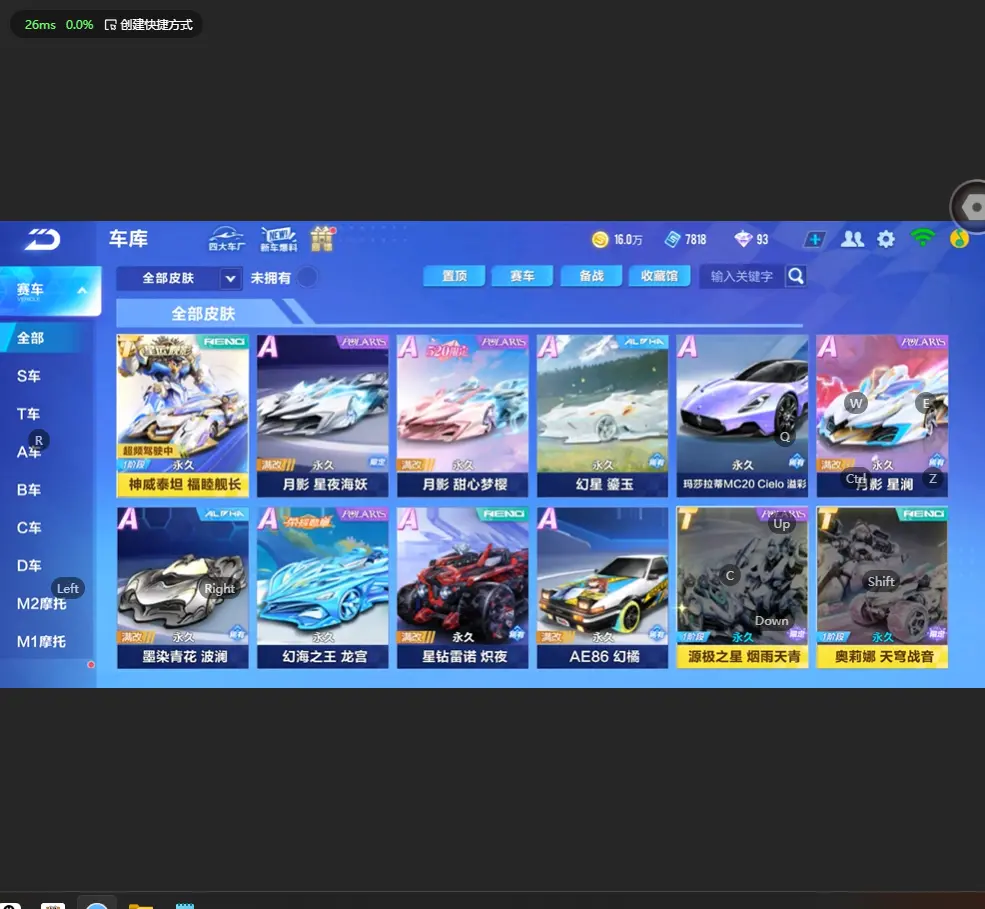This screenshot has width=985, height=909.
Task: Select the 墨染青花 波澜 car card
Action: point(183,588)
